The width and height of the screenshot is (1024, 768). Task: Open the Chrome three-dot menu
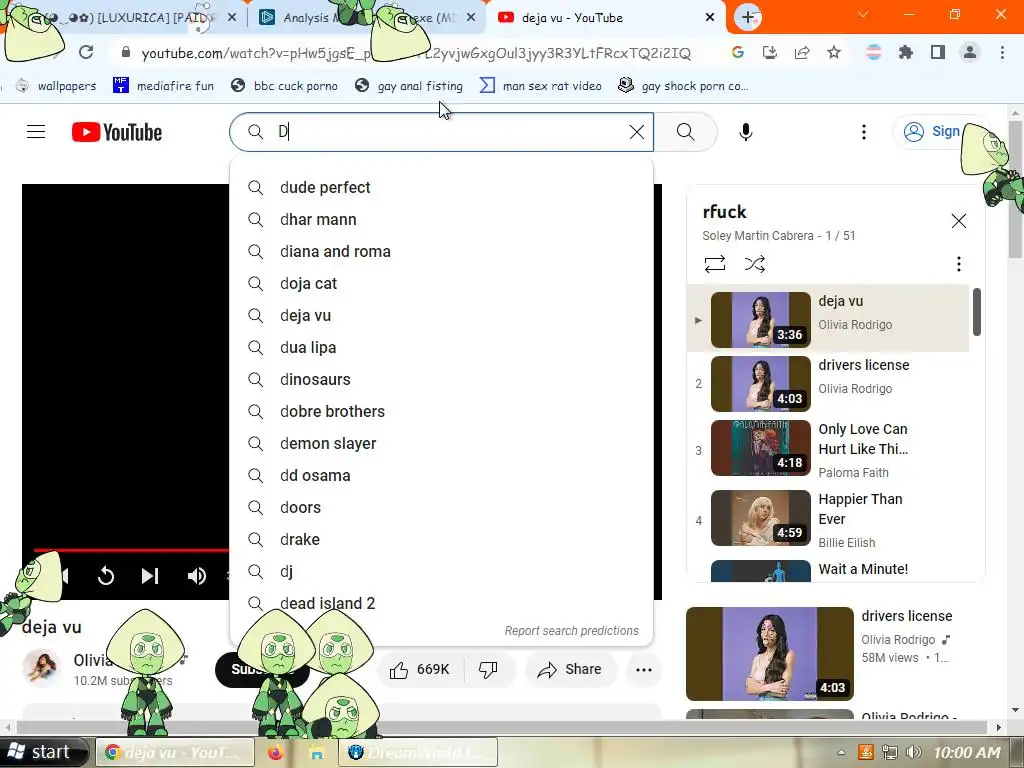coord(1002,52)
